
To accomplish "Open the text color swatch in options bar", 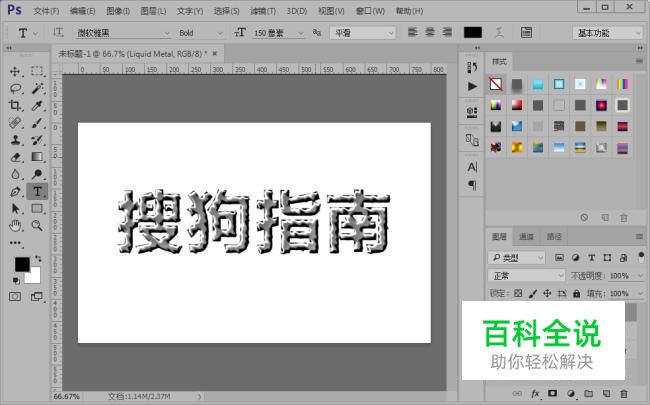I will [473, 32].
